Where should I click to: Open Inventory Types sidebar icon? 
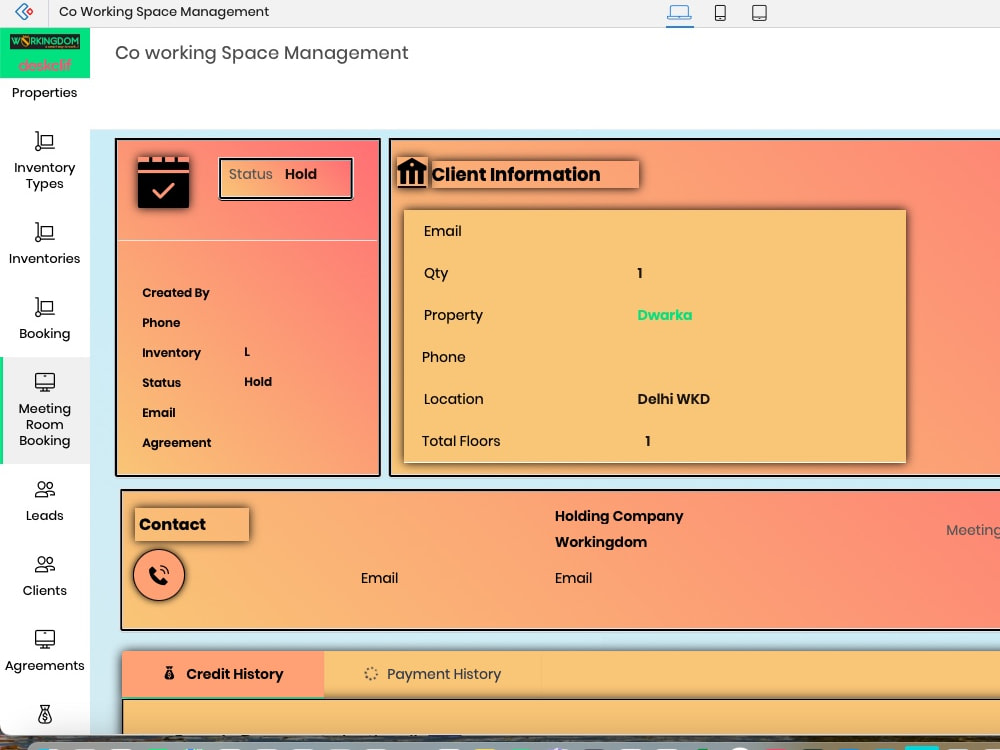(45, 141)
